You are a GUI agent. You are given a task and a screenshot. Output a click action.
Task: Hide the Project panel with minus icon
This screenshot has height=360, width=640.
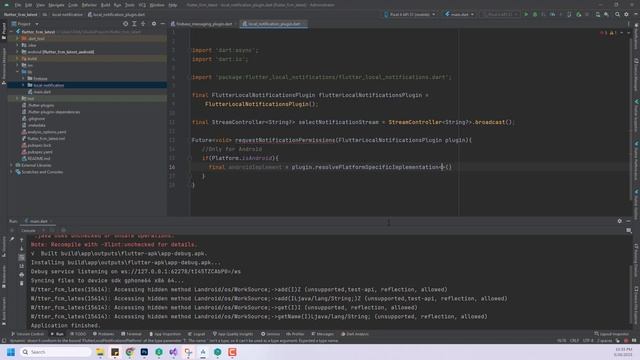162,24
